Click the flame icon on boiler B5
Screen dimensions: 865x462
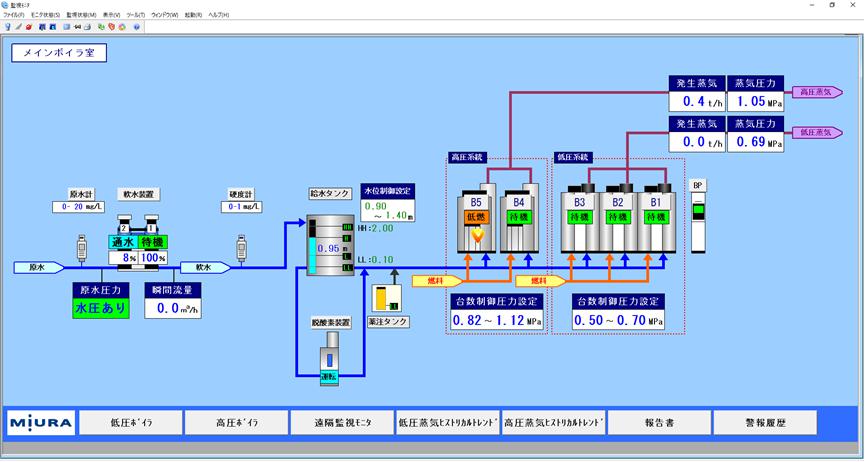477,236
